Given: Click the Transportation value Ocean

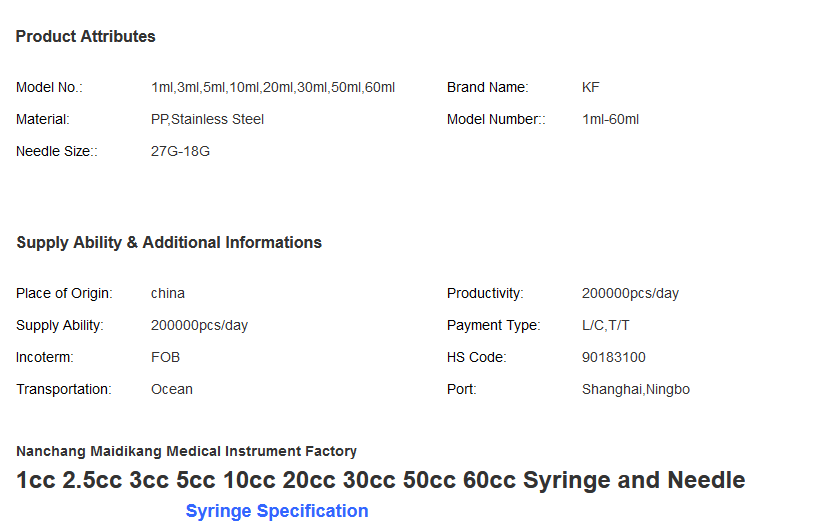Looking at the screenshot, I should (x=172, y=389).
